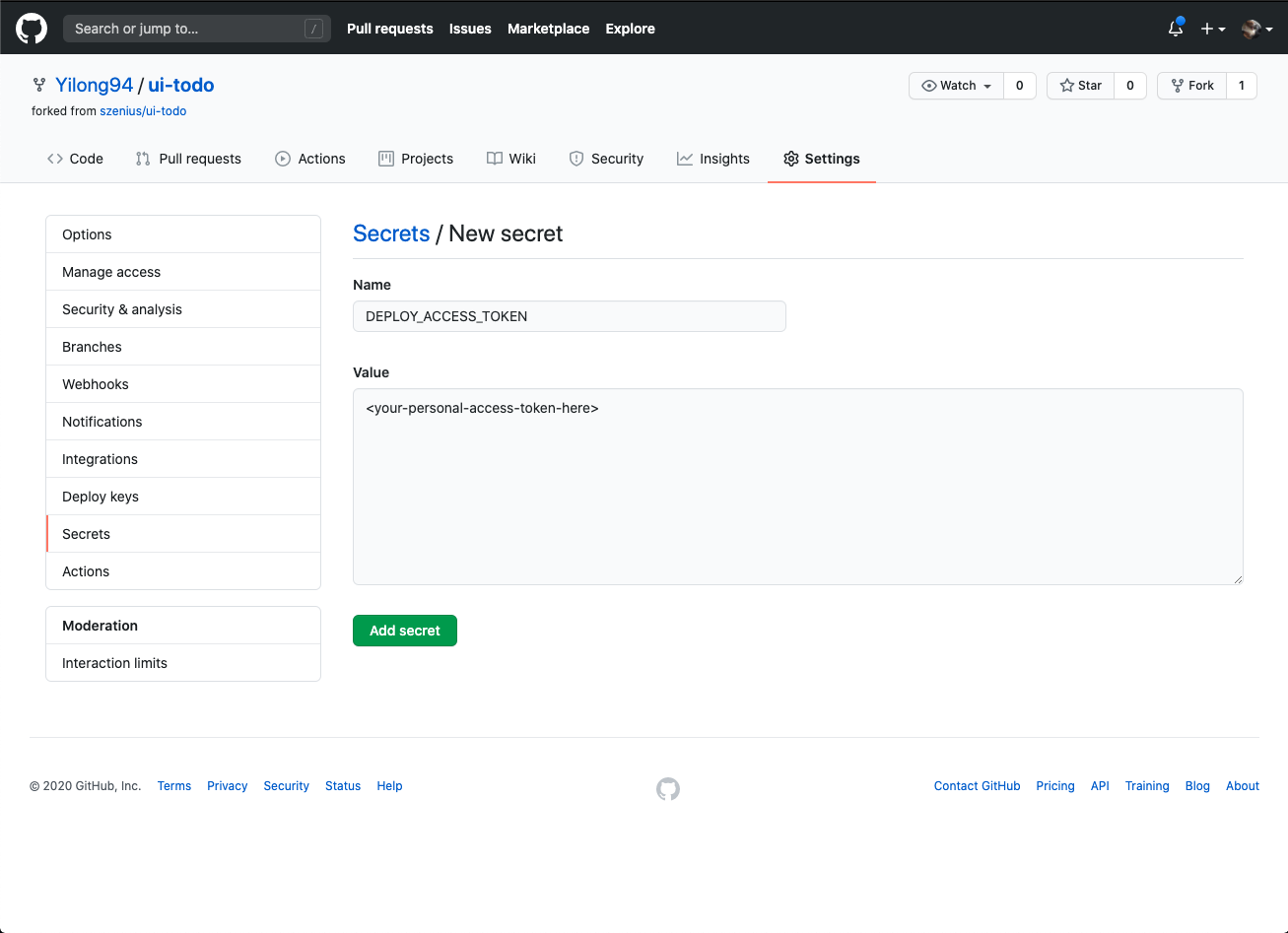Select the Settings tab
This screenshot has width=1288, height=933.
coord(822,159)
